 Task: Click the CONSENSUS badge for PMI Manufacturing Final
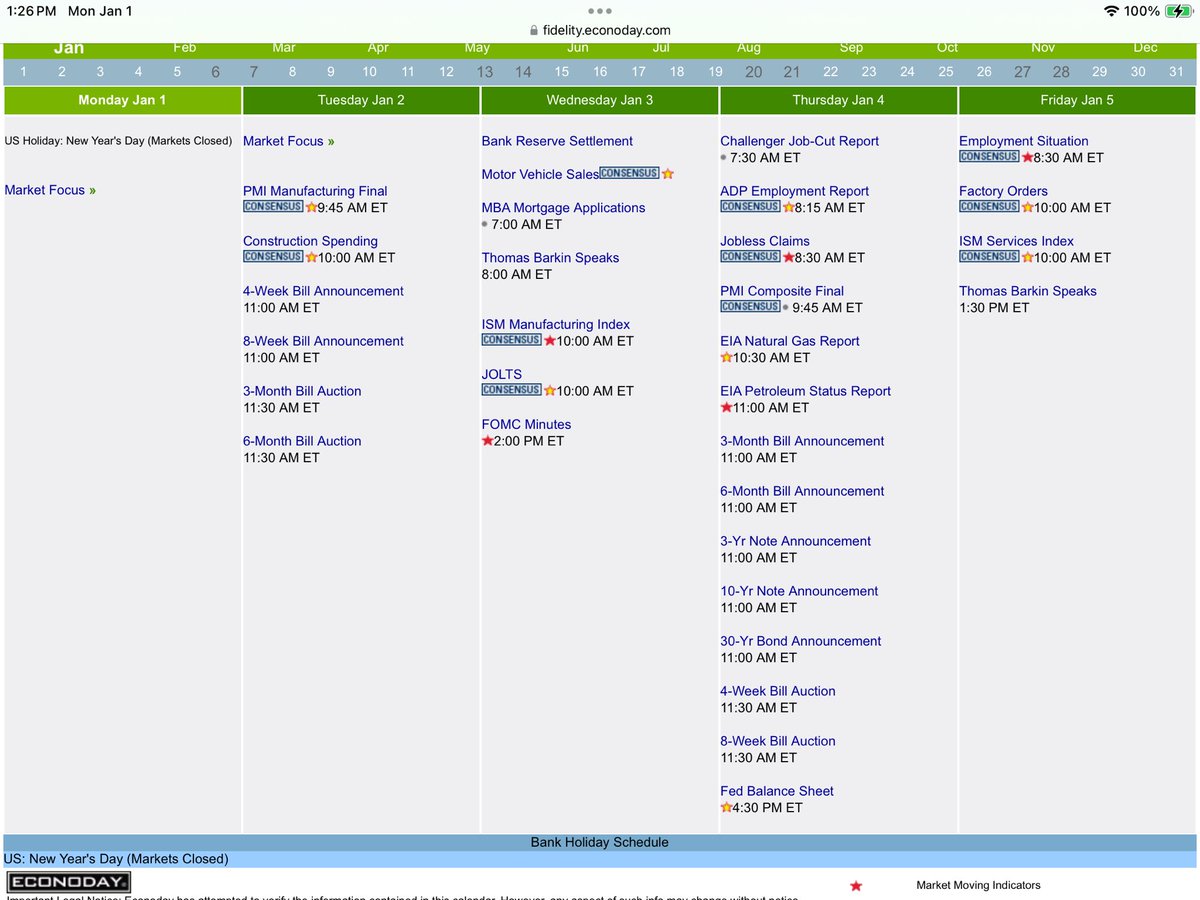point(272,207)
